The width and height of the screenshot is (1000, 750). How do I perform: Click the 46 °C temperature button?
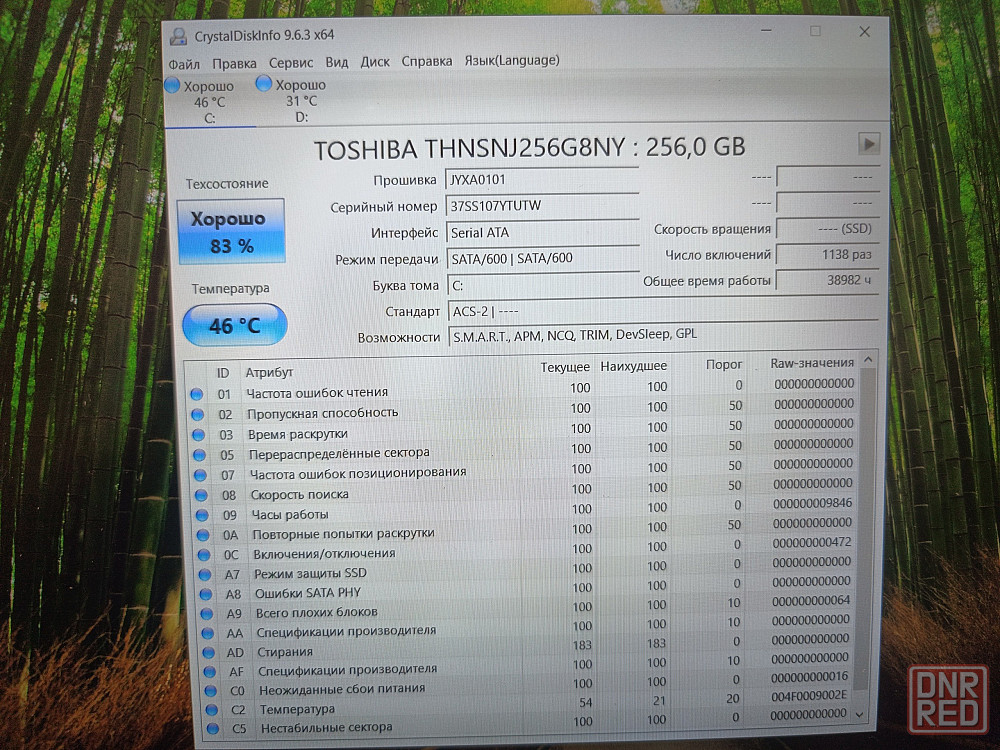[x=235, y=325]
